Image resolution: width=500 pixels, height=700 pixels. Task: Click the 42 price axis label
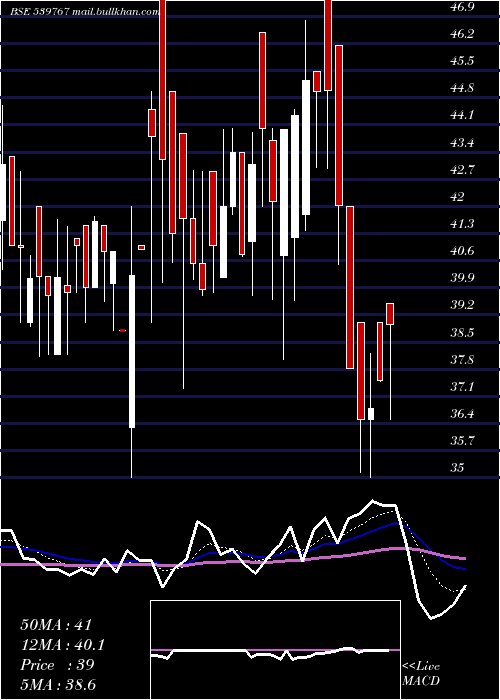(458, 197)
